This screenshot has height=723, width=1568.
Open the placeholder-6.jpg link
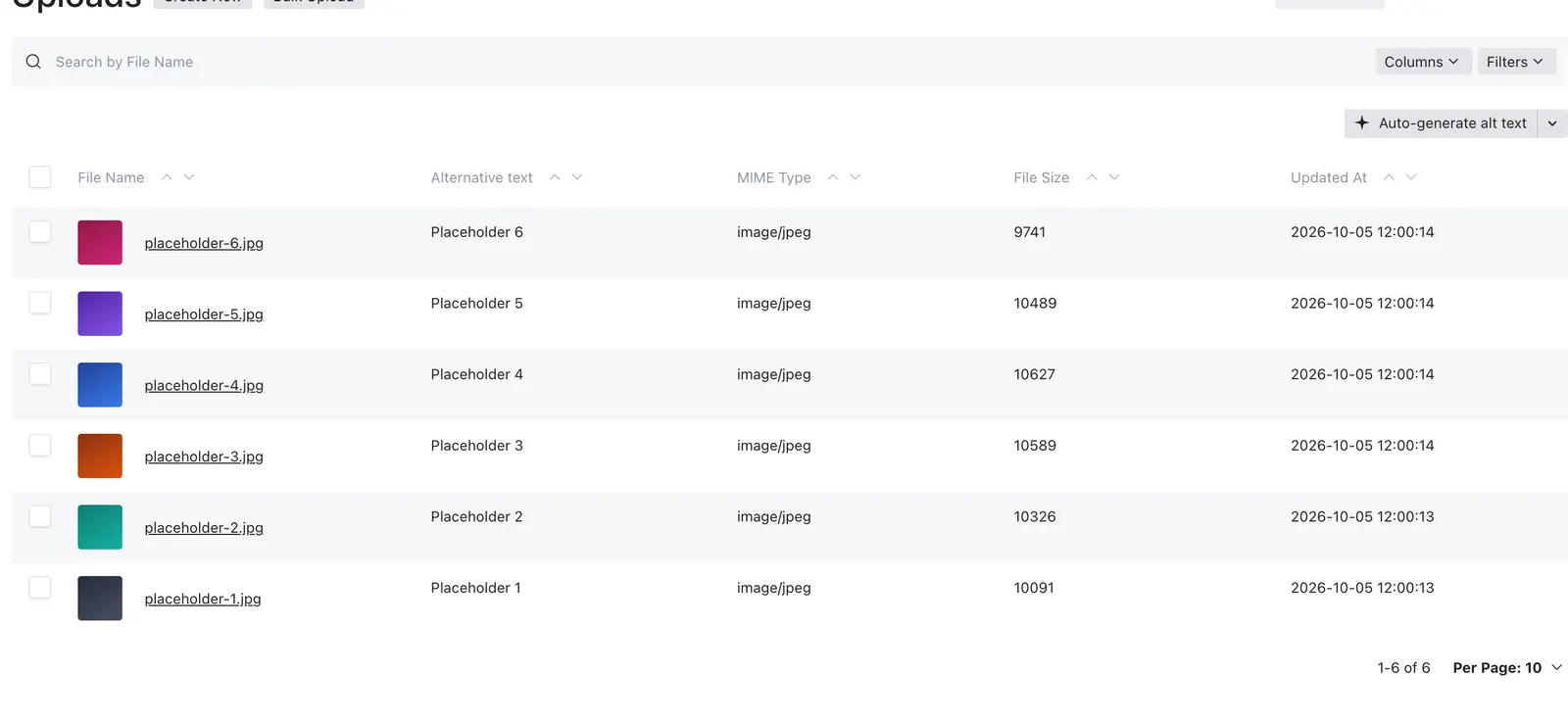[x=204, y=243]
